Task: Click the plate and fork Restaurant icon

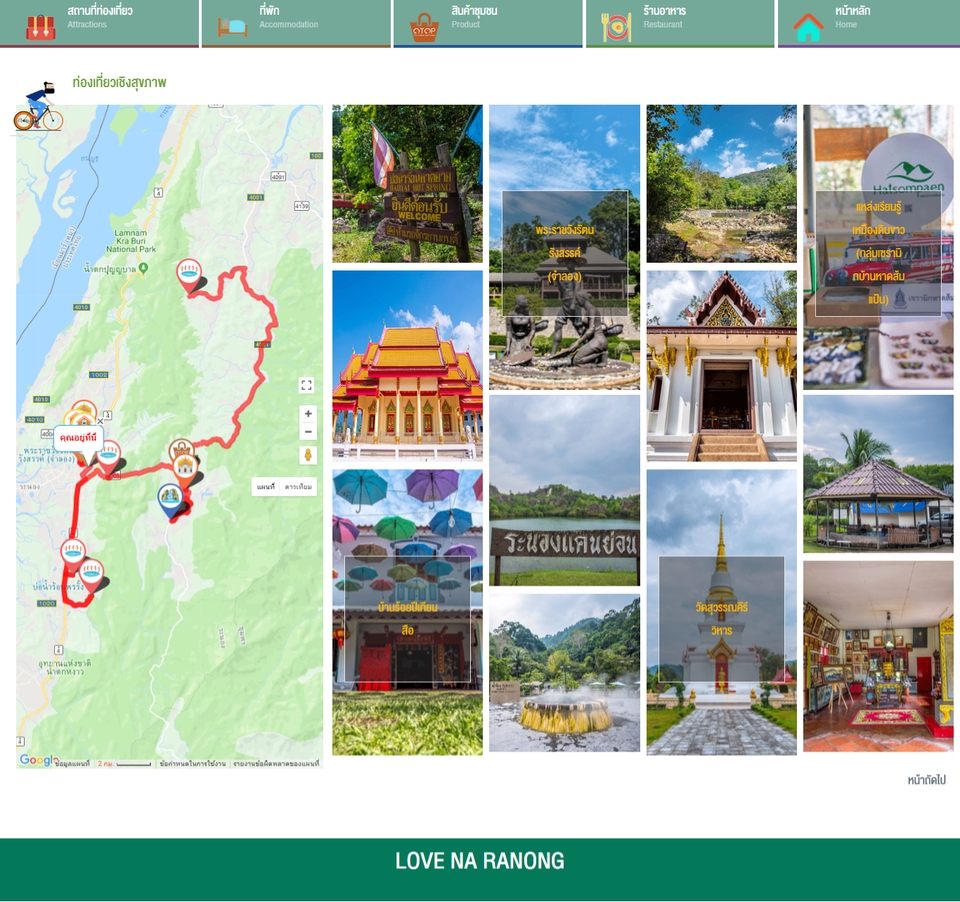Action: click(617, 28)
